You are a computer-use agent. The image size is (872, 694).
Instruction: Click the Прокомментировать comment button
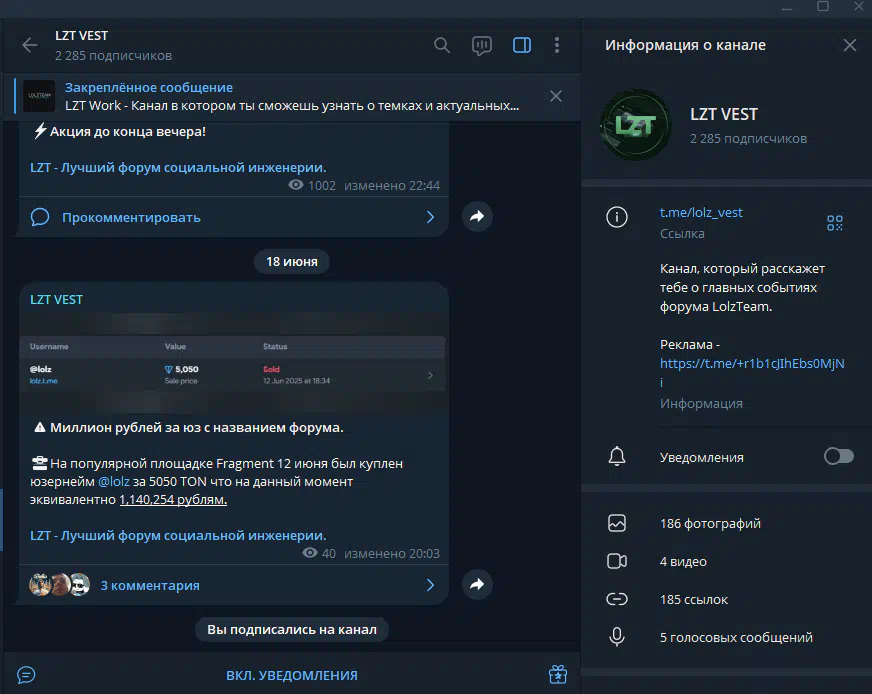[x=234, y=217]
